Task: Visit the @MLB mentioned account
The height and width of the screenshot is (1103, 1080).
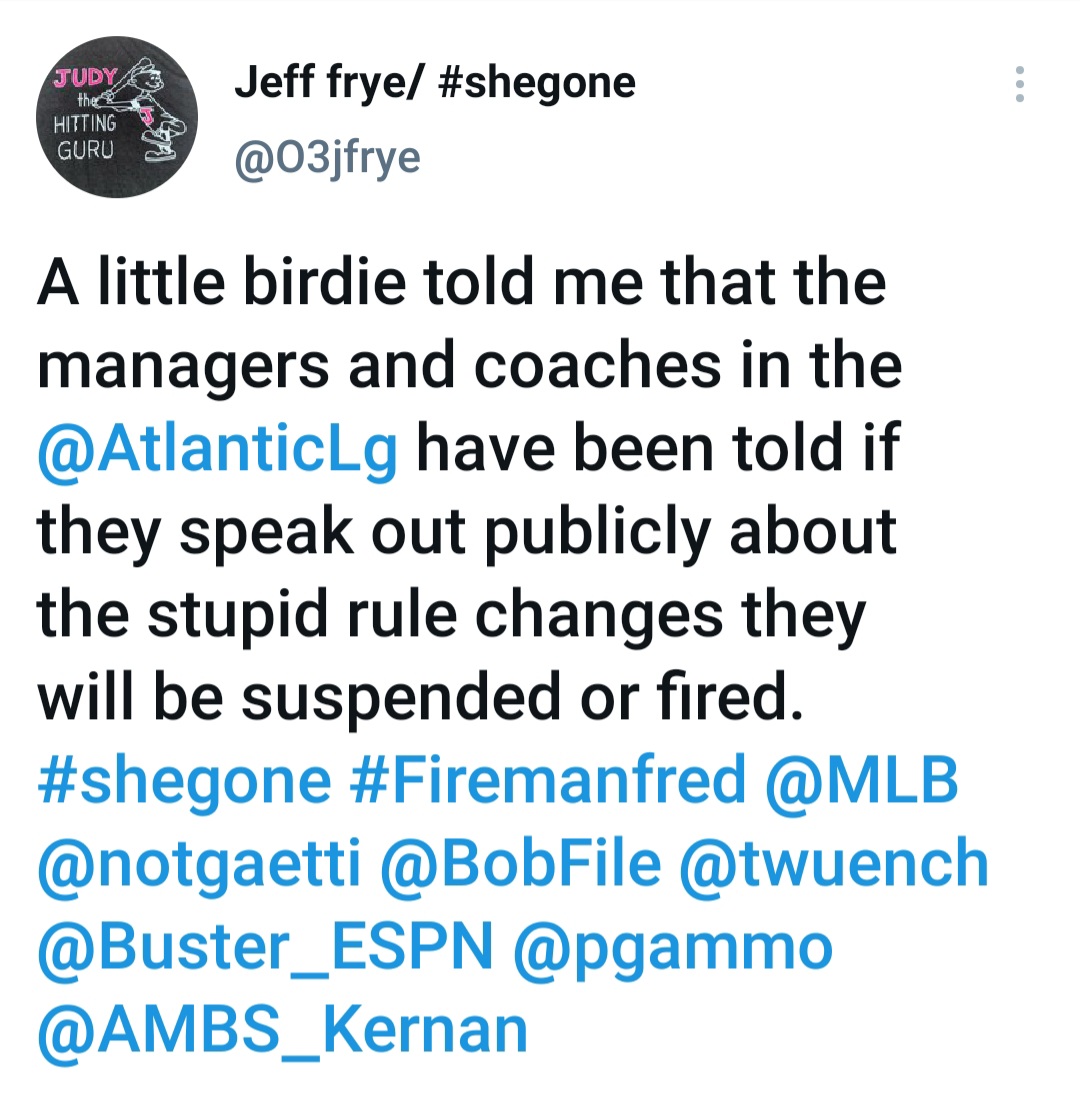Action: coord(860,780)
